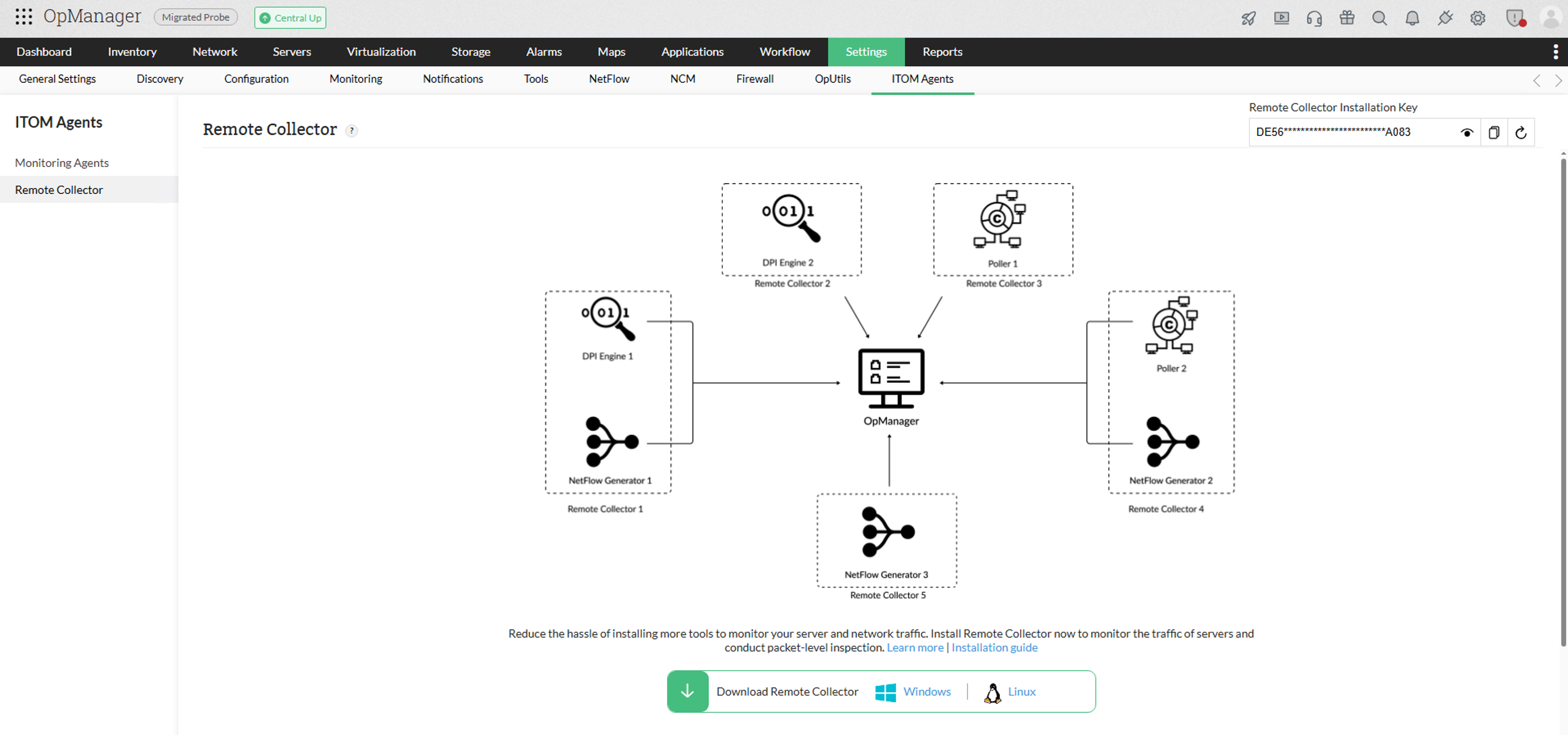This screenshot has width=1568, height=735.
Task: Open the vertical three-dot menu
Action: pos(1555,52)
